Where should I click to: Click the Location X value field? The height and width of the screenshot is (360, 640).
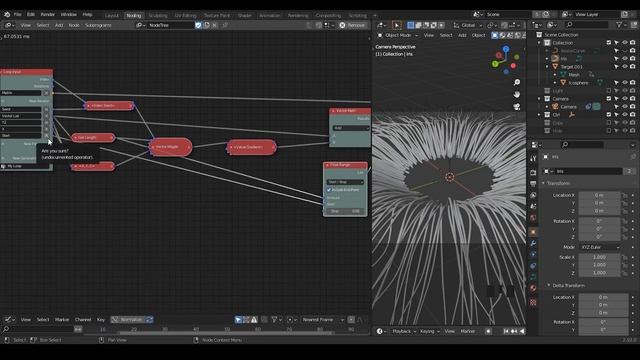(599, 195)
